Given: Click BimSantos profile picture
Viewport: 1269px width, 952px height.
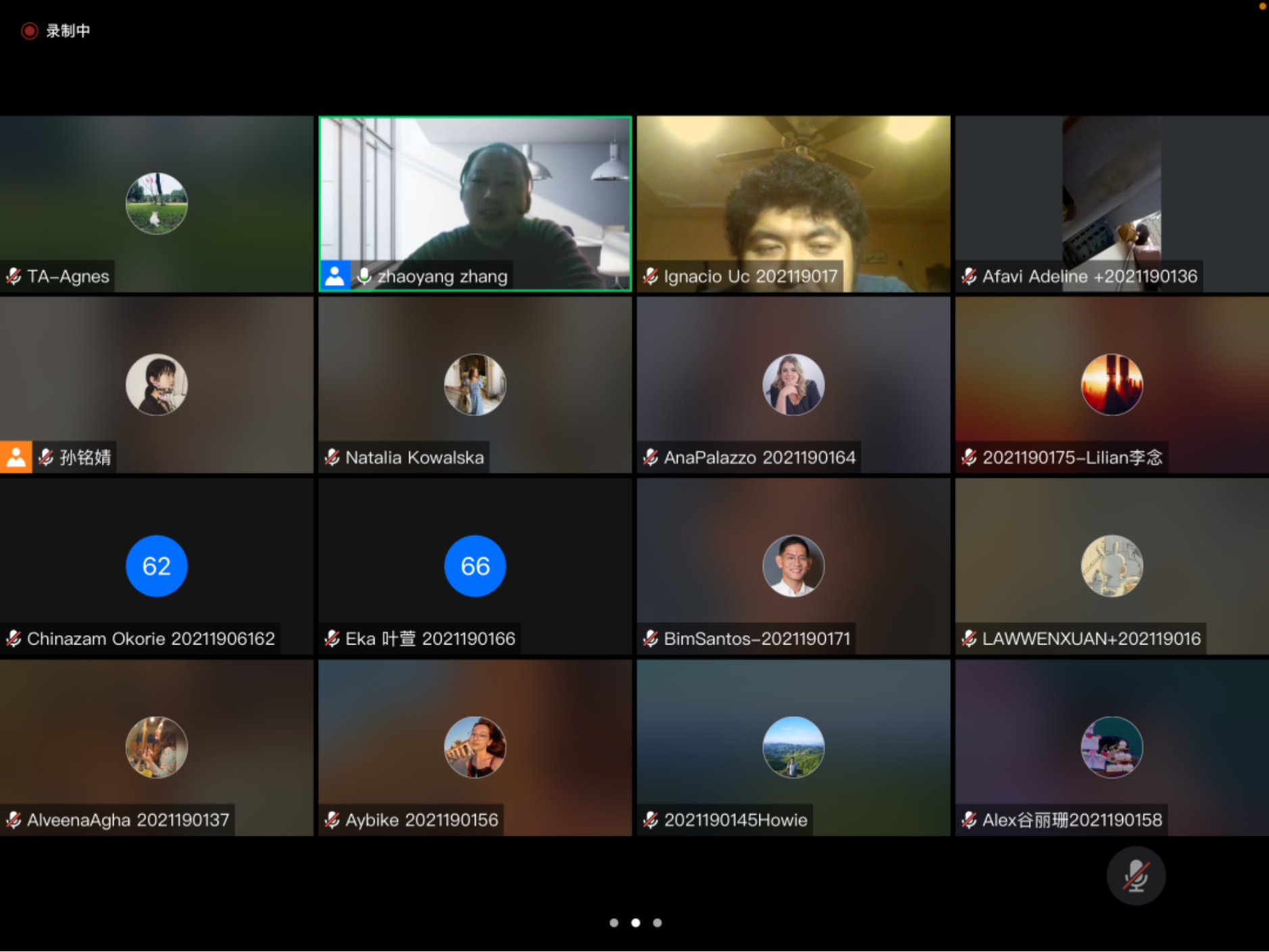Looking at the screenshot, I should [x=793, y=566].
